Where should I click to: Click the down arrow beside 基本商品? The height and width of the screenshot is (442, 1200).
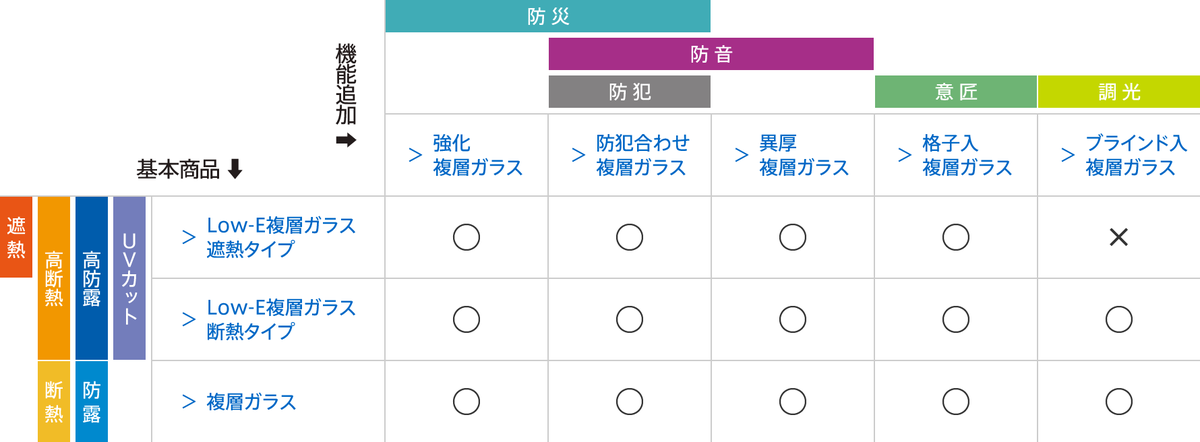point(235,170)
